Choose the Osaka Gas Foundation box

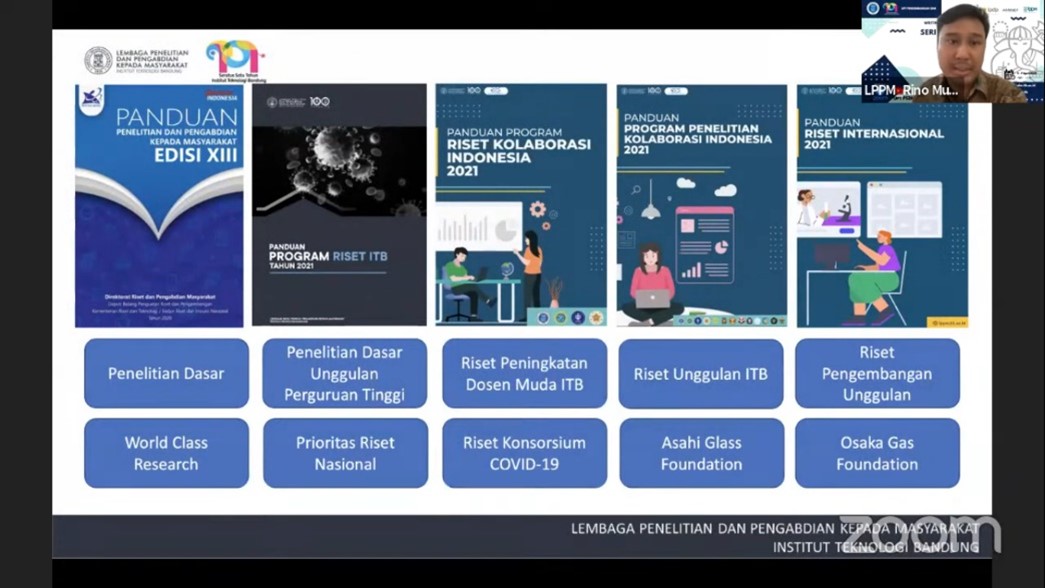(877, 454)
